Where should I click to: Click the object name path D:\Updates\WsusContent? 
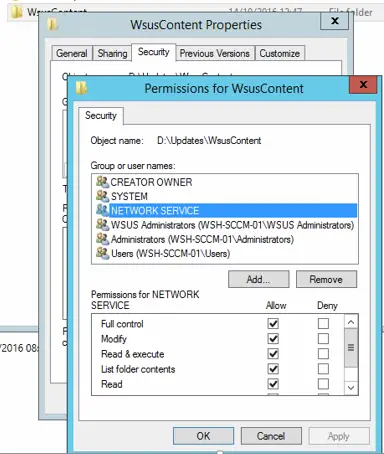point(209,141)
